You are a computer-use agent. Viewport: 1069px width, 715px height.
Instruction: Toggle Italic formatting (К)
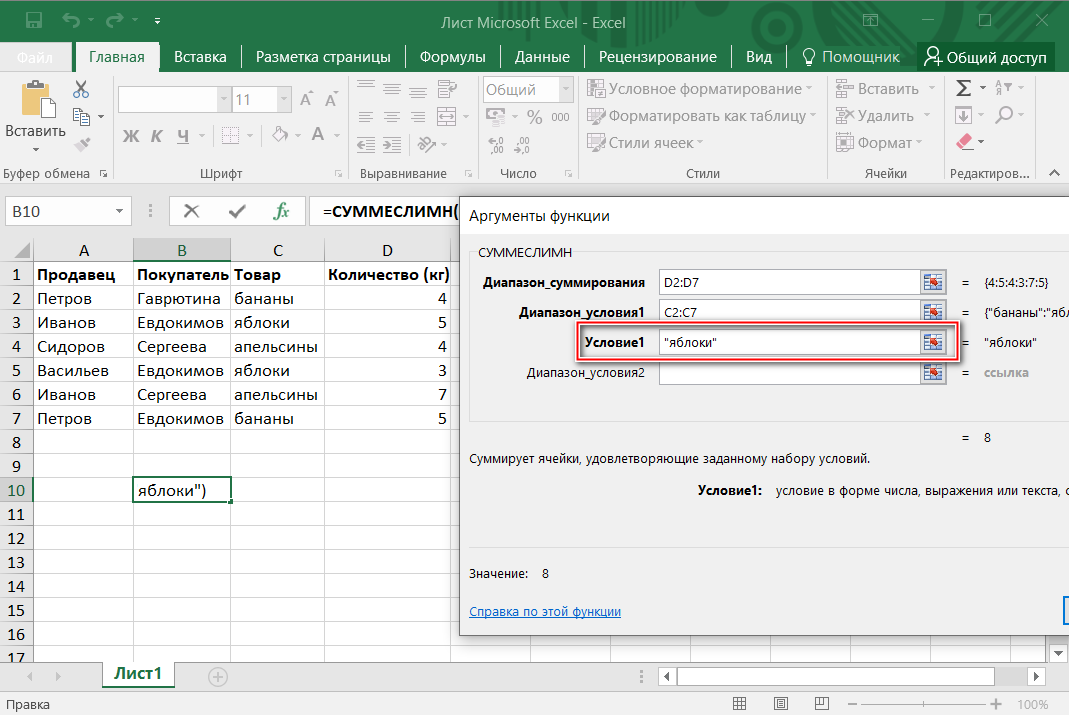(157, 136)
